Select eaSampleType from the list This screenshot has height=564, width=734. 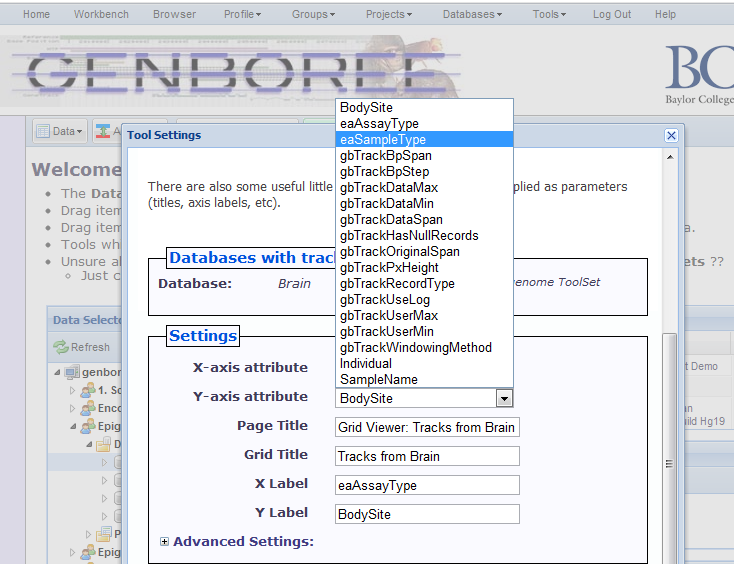point(383,140)
